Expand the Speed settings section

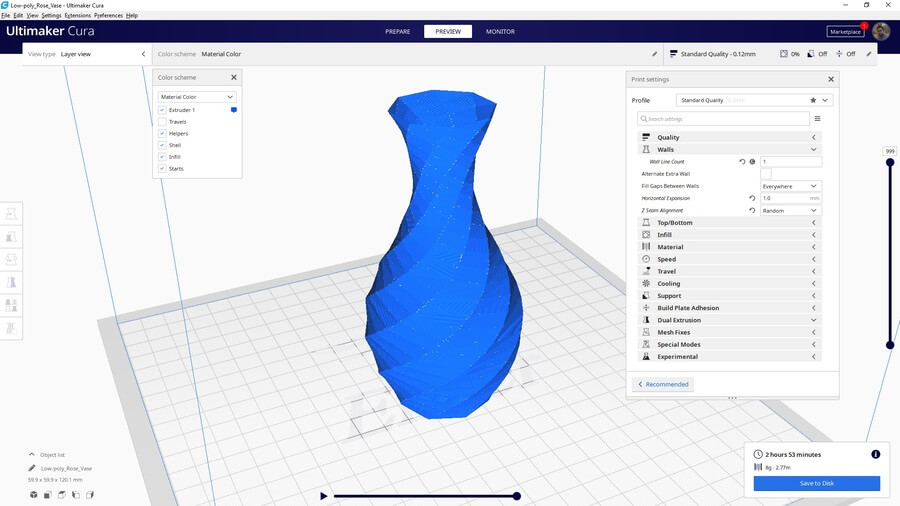tap(729, 259)
